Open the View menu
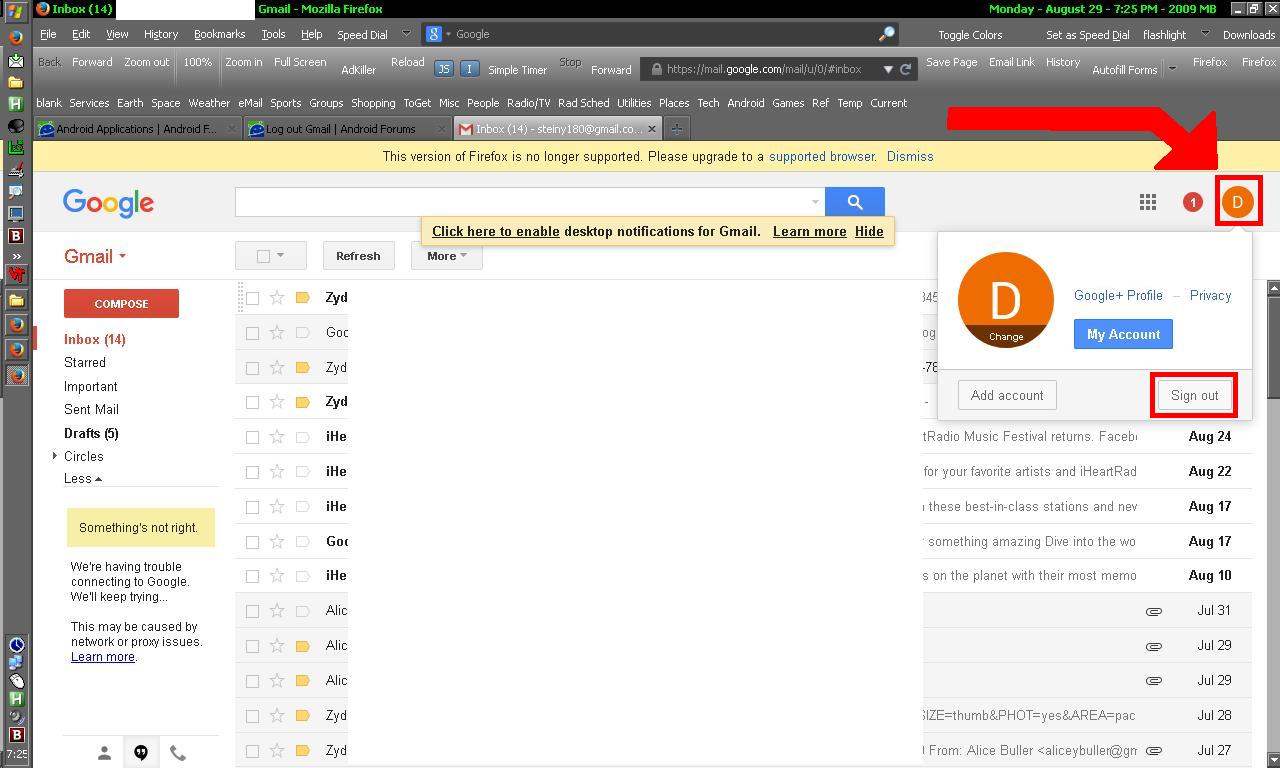This screenshot has height=768, width=1280. click(117, 34)
